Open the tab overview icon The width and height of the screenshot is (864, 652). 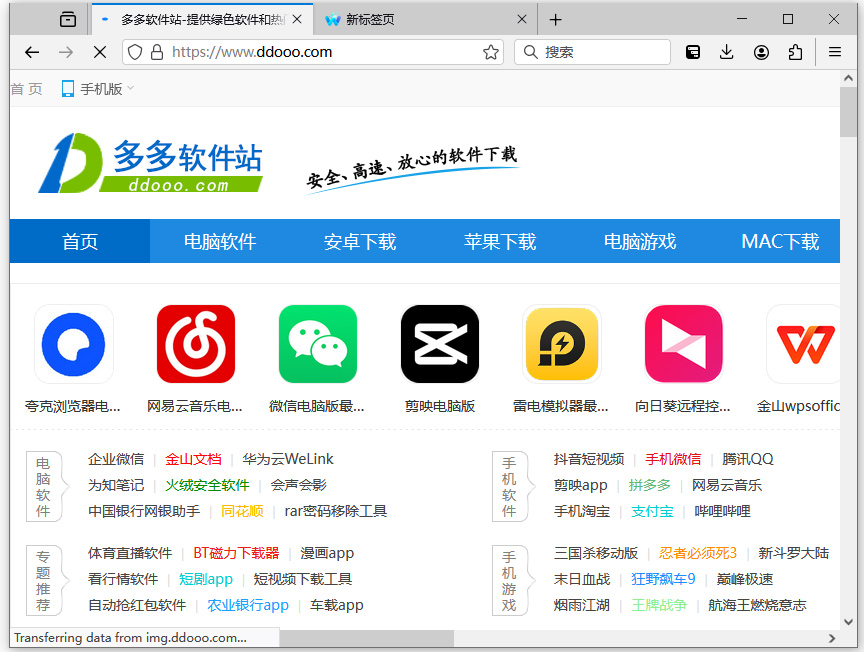[x=68, y=20]
